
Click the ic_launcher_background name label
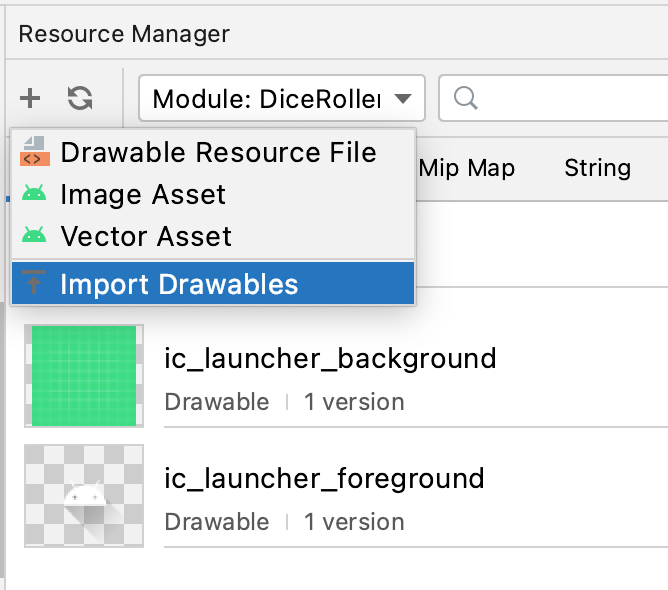[x=330, y=358]
